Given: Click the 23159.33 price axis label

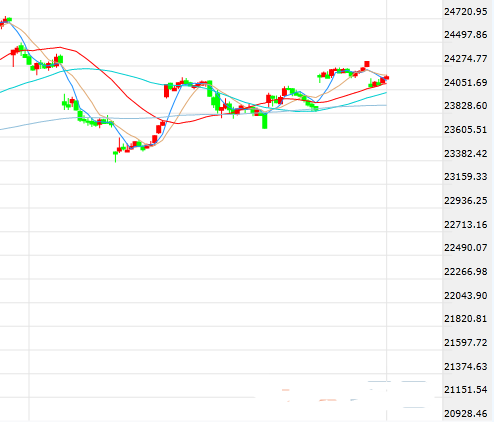Looking at the screenshot, I should [465, 177].
